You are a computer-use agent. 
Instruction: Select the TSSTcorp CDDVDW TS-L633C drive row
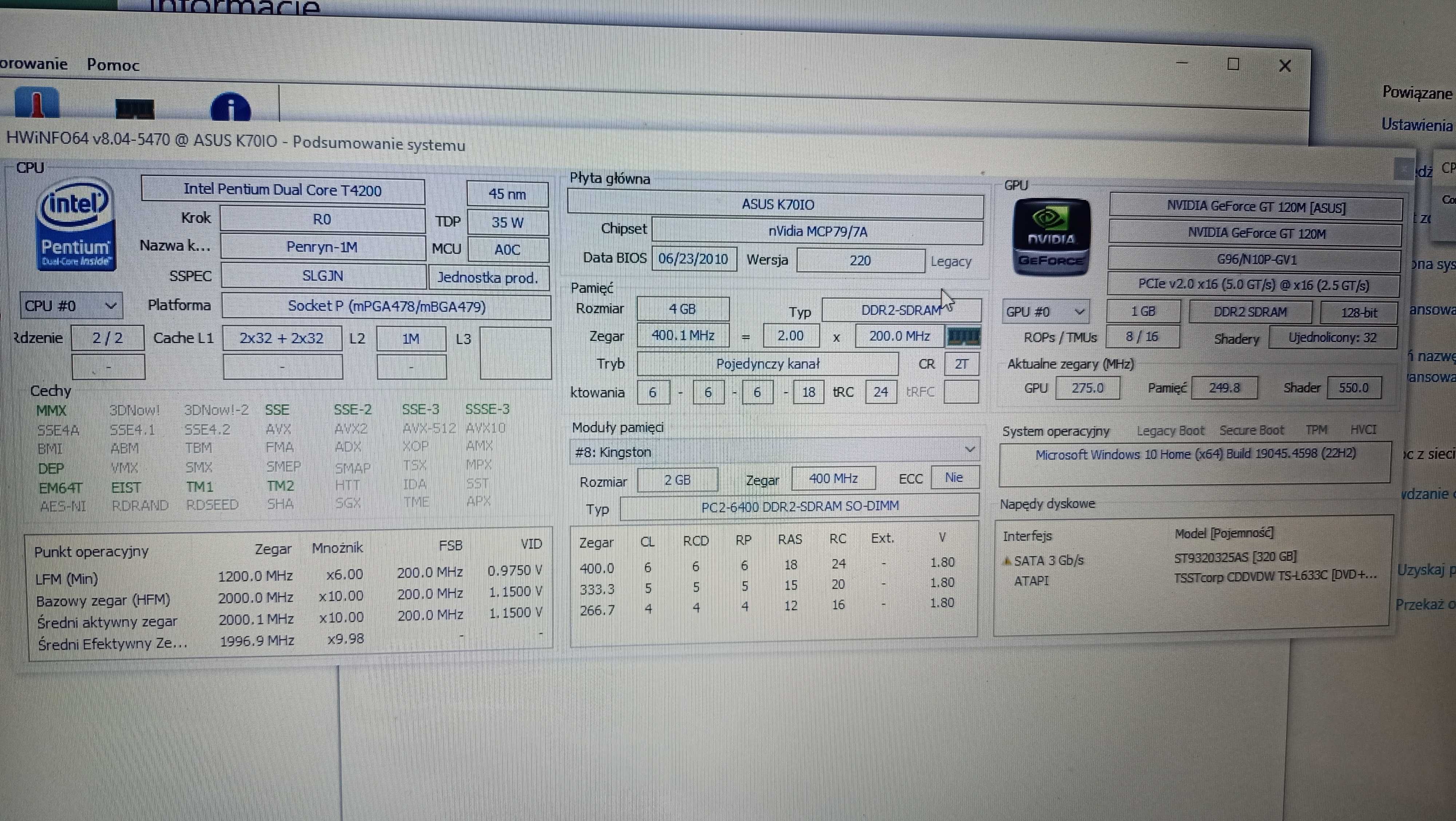1275,576
